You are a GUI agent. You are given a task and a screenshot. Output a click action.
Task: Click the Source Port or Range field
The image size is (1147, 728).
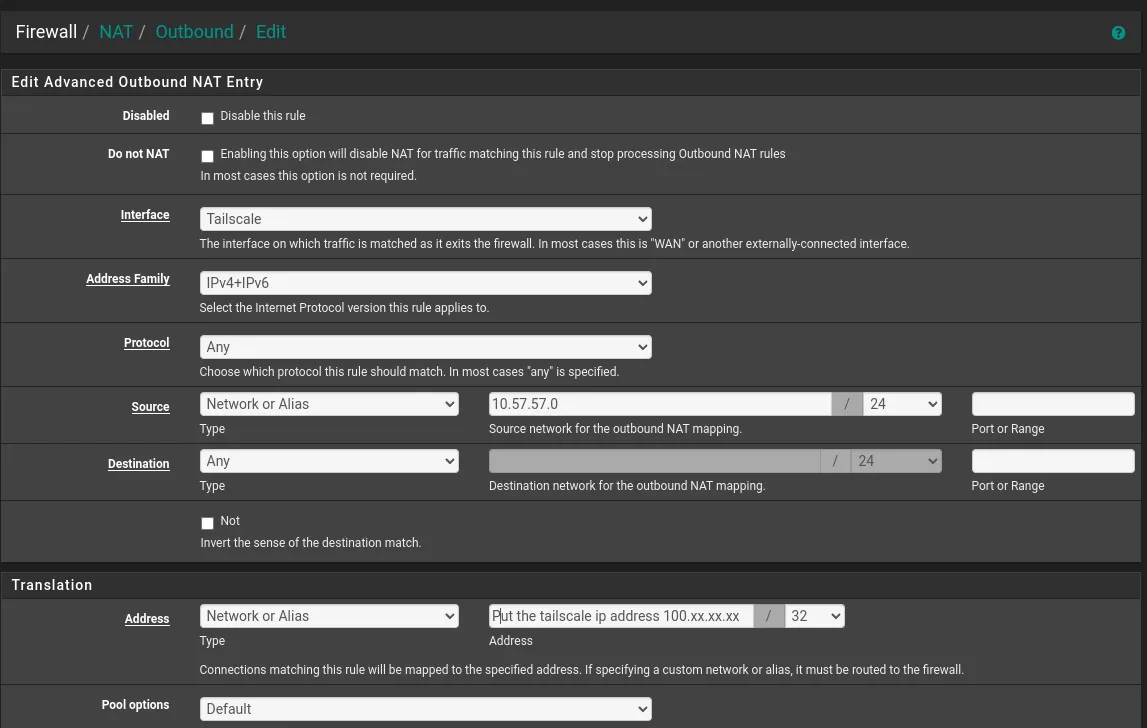coord(1052,403)
